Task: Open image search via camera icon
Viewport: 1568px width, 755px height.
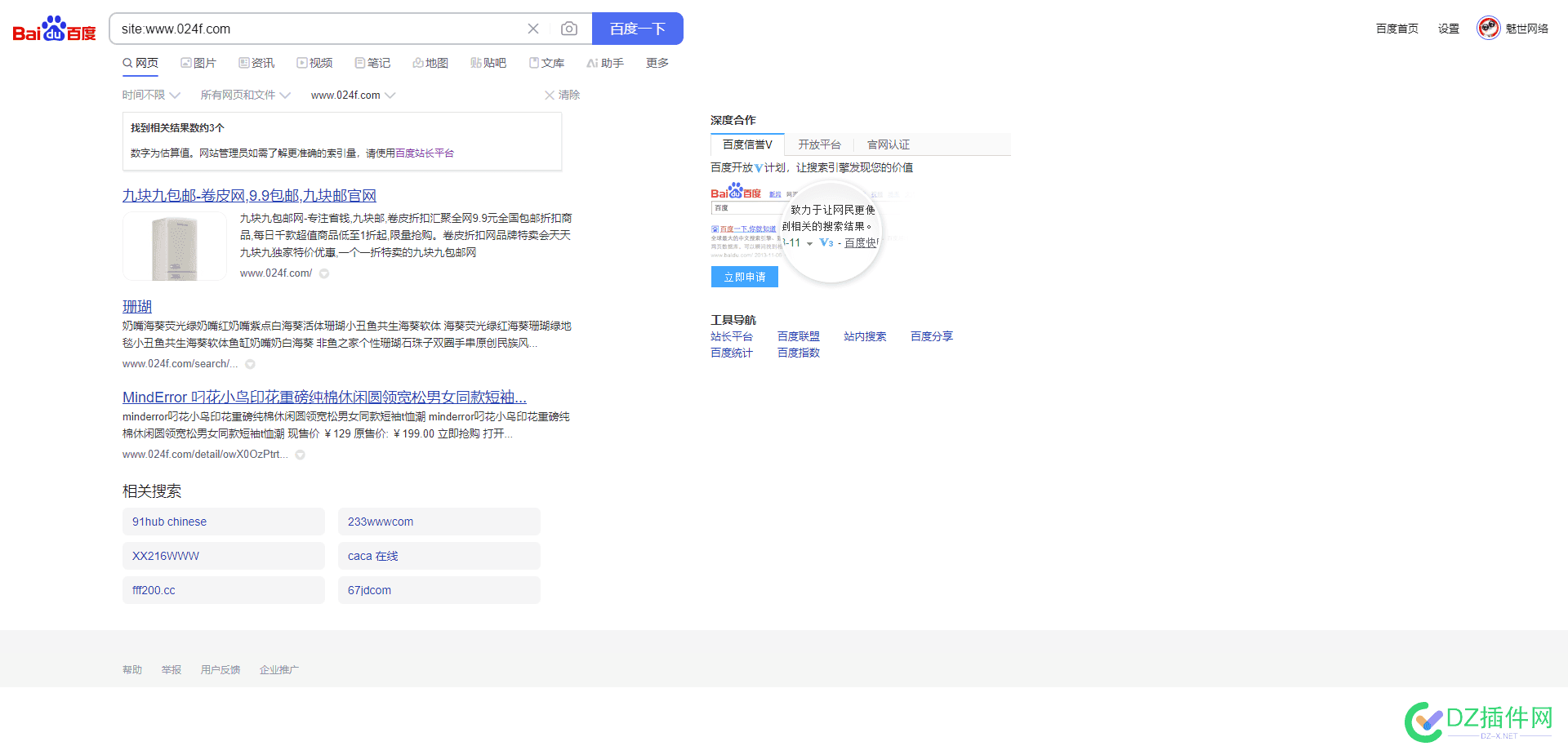Action: coord(569,29)
